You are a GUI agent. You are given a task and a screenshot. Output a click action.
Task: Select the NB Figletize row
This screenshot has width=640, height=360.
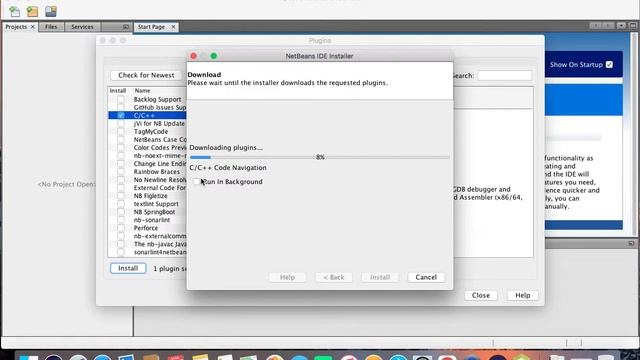coord(147,196)
